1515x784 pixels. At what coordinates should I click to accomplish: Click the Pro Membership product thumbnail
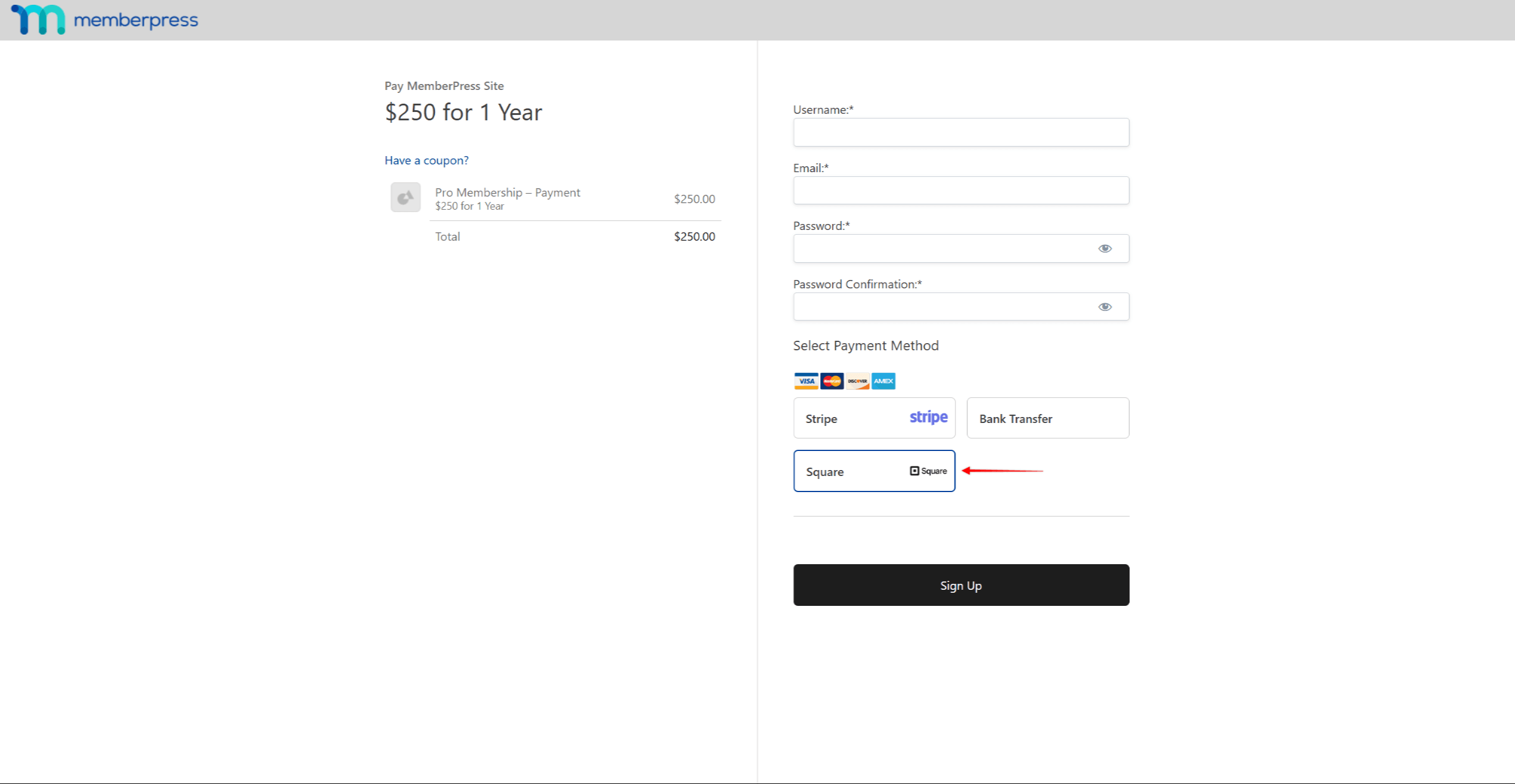point(405,197)
